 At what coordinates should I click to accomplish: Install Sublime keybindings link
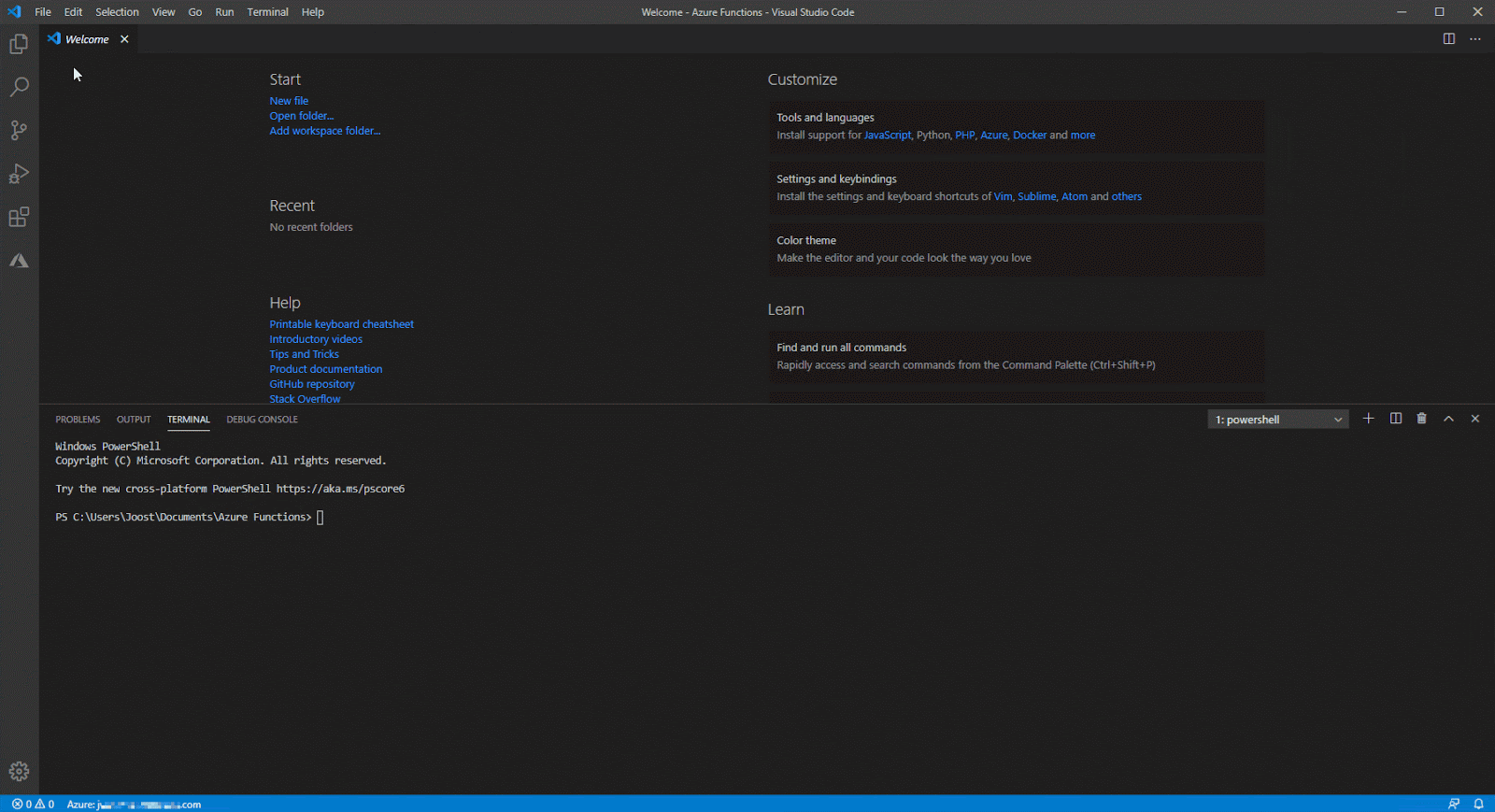tap(1036, 197)
